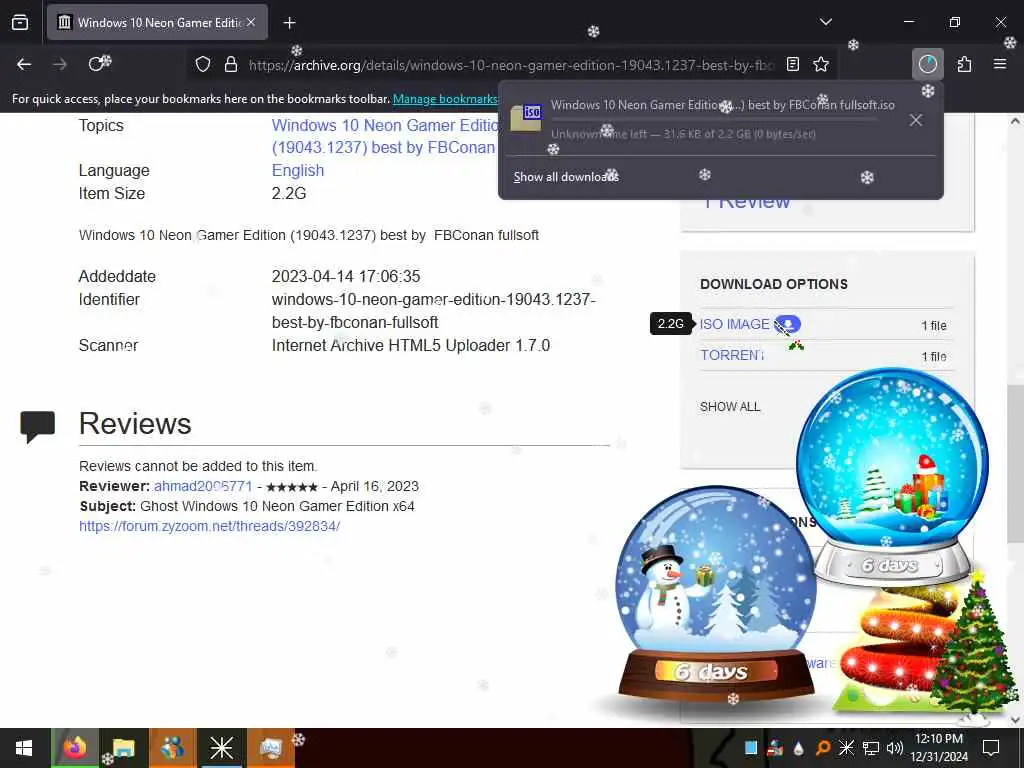Open the extensions puzzle icon
Viewport: 1024px width, 768px height.
[964, 64]
